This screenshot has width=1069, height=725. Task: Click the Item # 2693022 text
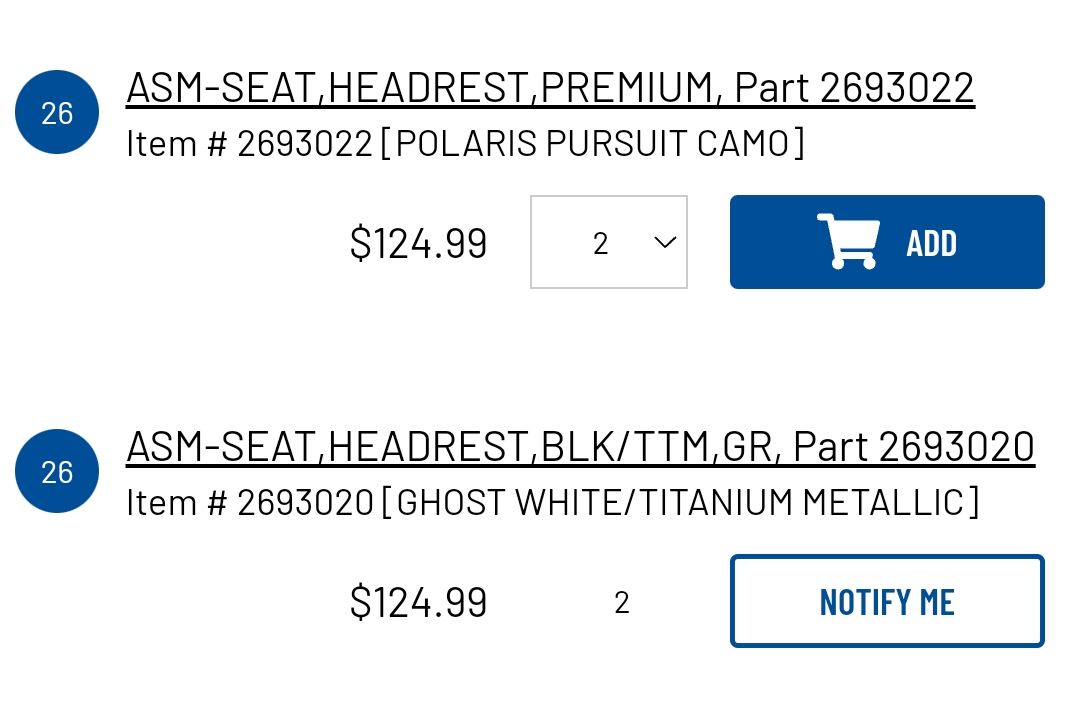pyautogui.click(x=250, y=144)
